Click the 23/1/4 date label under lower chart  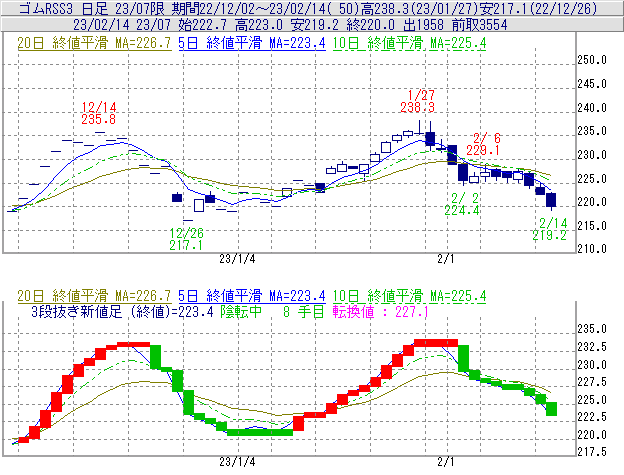237,462
